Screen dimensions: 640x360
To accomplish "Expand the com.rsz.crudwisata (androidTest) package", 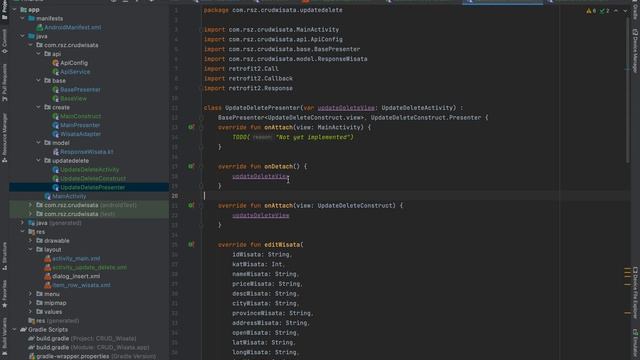I will (30, 205).
